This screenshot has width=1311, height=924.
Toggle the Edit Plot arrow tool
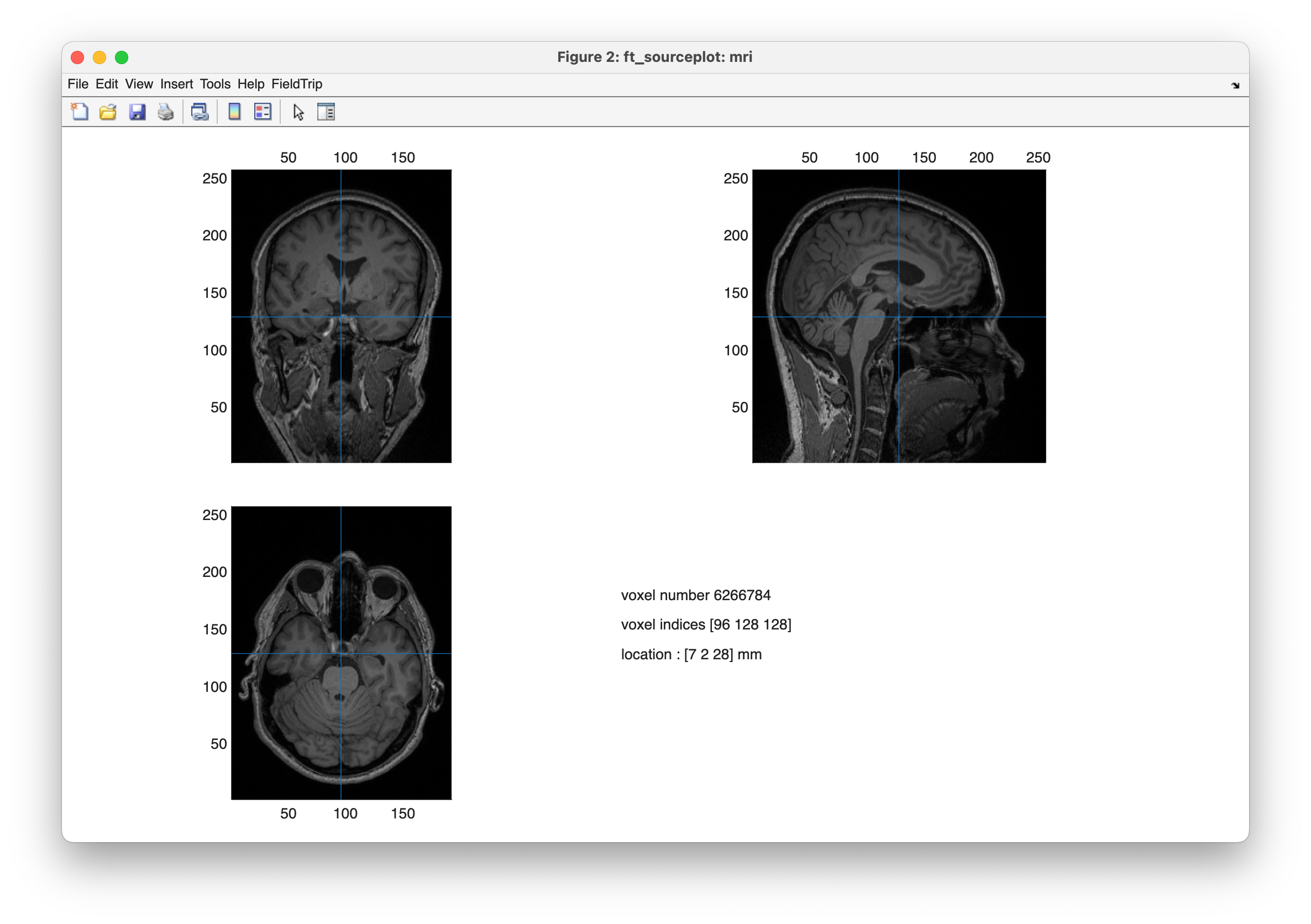(x=298, y=112)
